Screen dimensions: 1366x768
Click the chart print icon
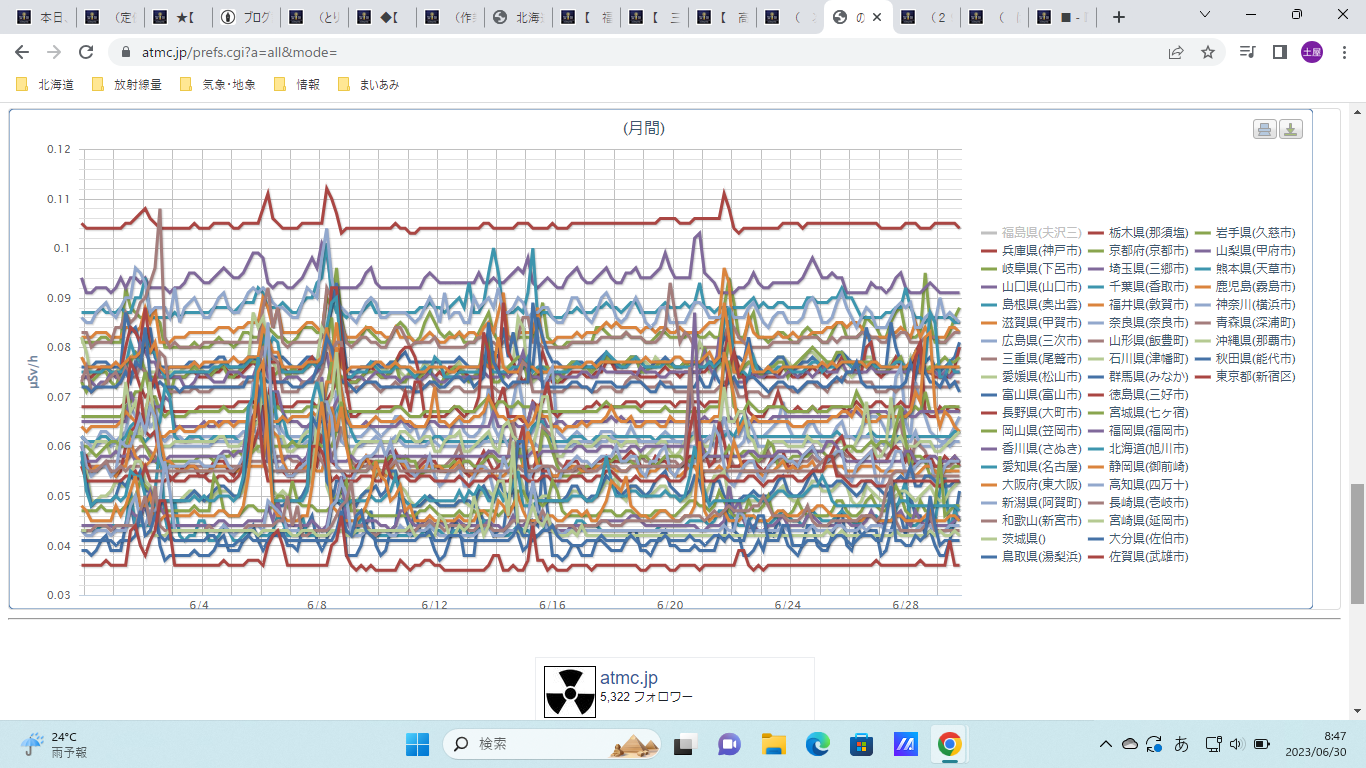coord(1265,129)
